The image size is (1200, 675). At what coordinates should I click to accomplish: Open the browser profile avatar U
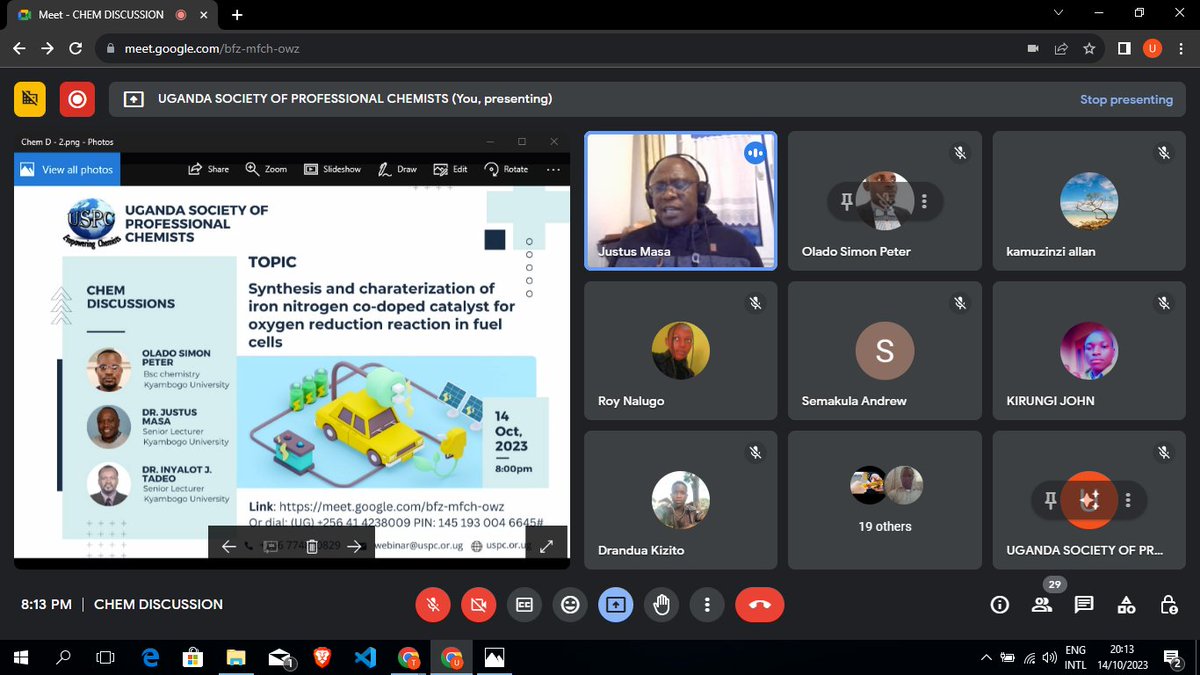(x=1152, y=48)
